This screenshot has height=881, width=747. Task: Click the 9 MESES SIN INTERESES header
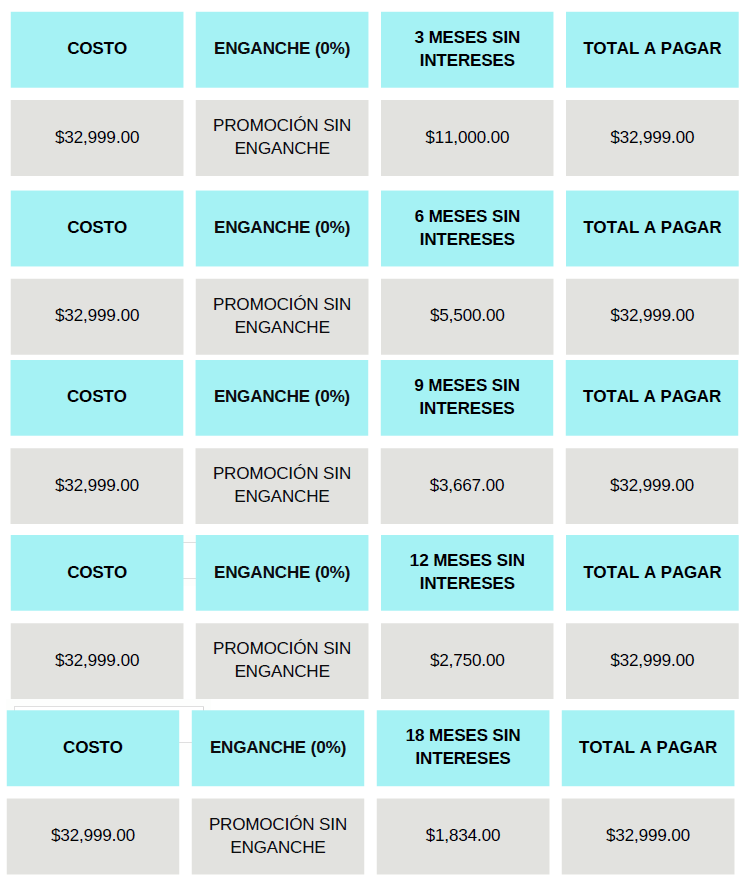point(467,398)
